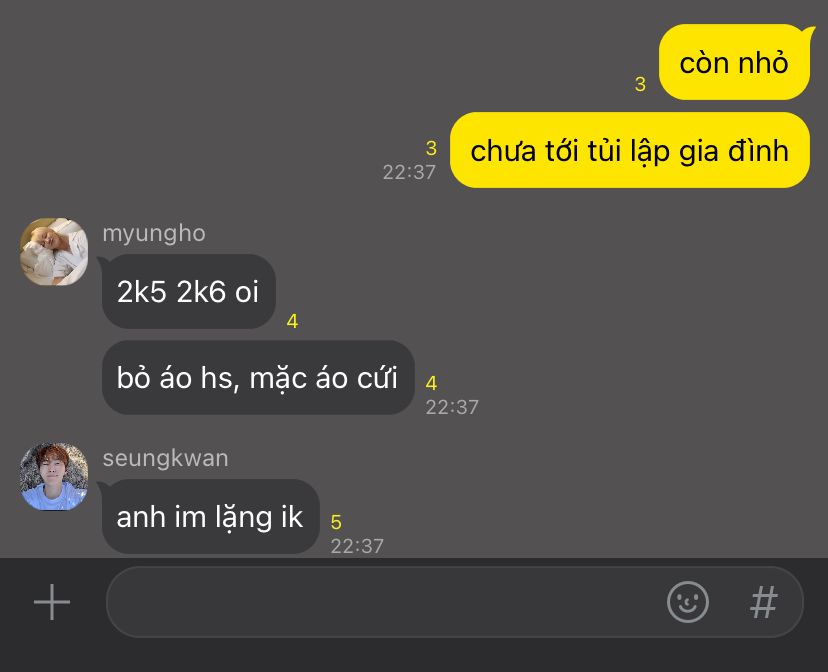The image size is (828, 672).
Task: Select the "bỏ áo hs, mặc áo cưới" message
Action: 258,377
